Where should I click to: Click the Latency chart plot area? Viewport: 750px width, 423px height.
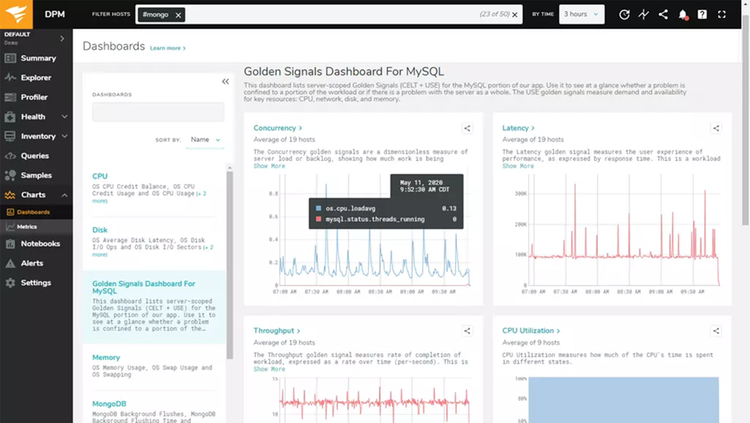click(x=624, y=230)
